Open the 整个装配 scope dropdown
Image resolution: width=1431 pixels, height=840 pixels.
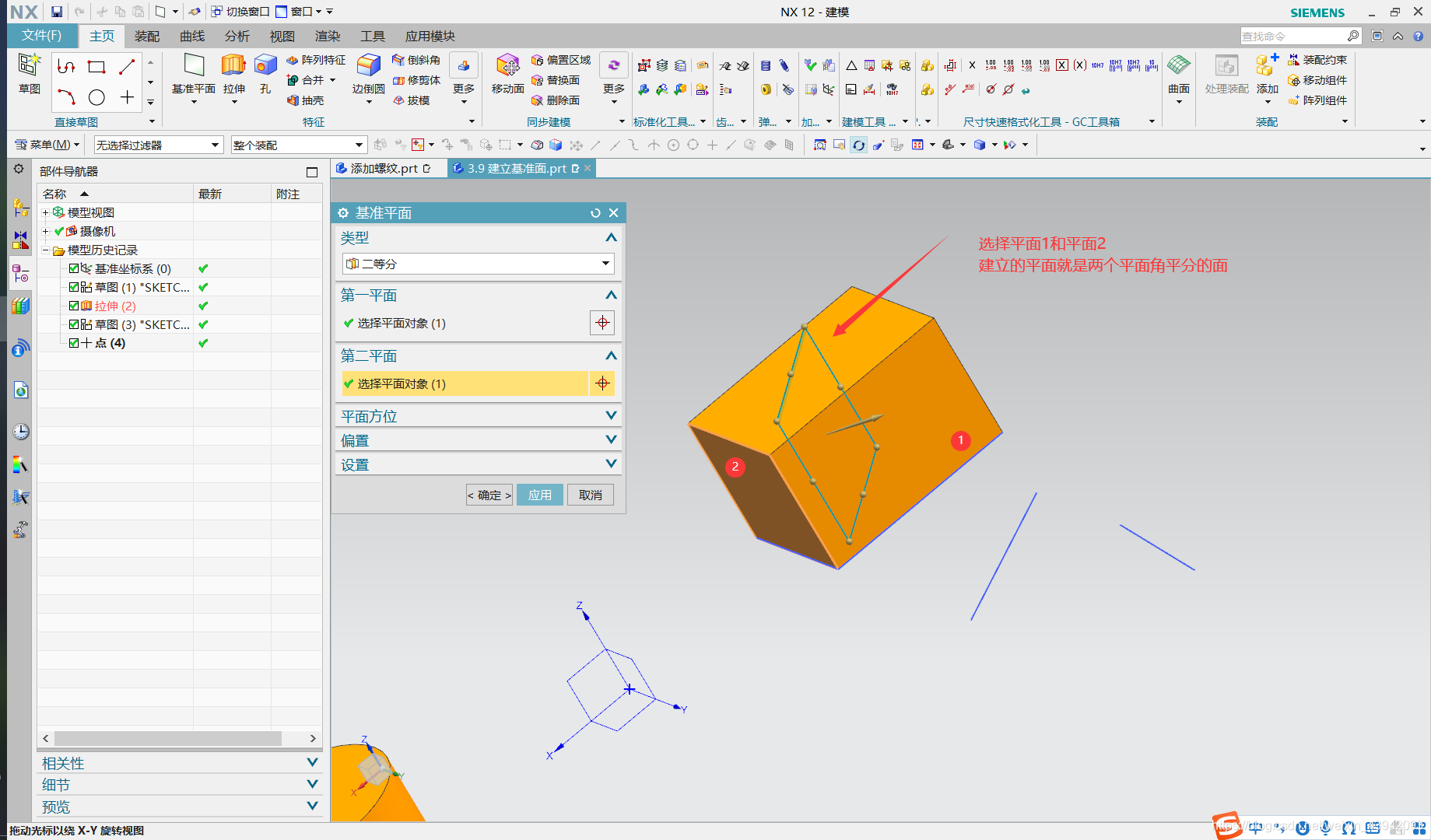click(298, 145)
